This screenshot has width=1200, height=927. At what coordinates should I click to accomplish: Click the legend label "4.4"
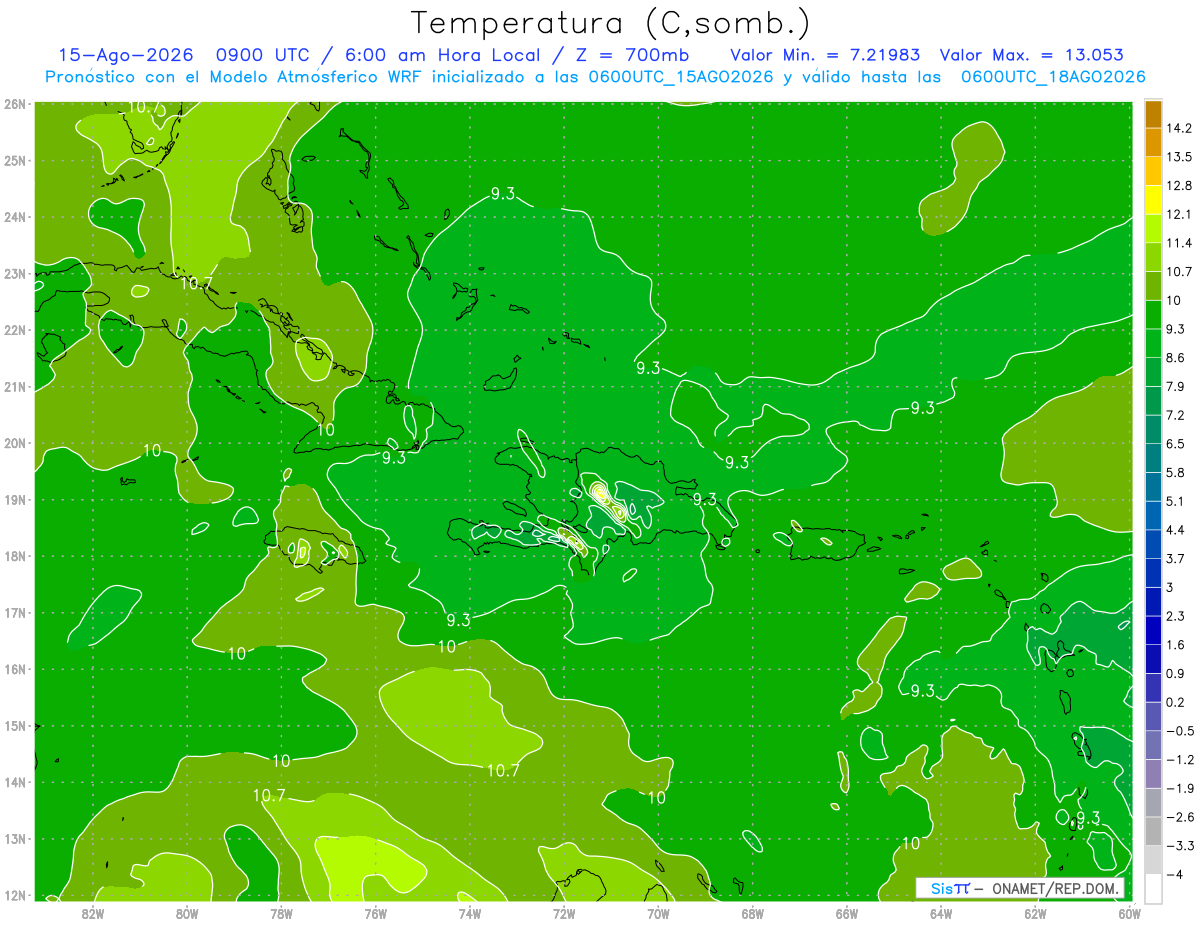(1175, 529)
